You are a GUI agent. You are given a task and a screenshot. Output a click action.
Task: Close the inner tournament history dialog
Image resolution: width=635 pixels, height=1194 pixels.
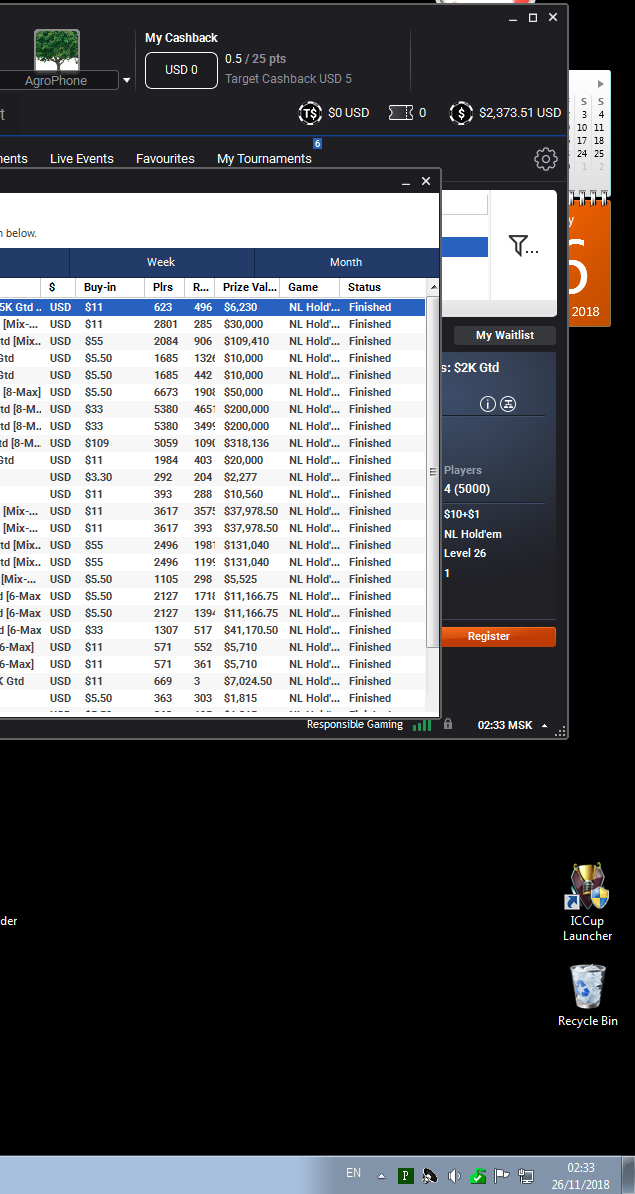(426, 181)
